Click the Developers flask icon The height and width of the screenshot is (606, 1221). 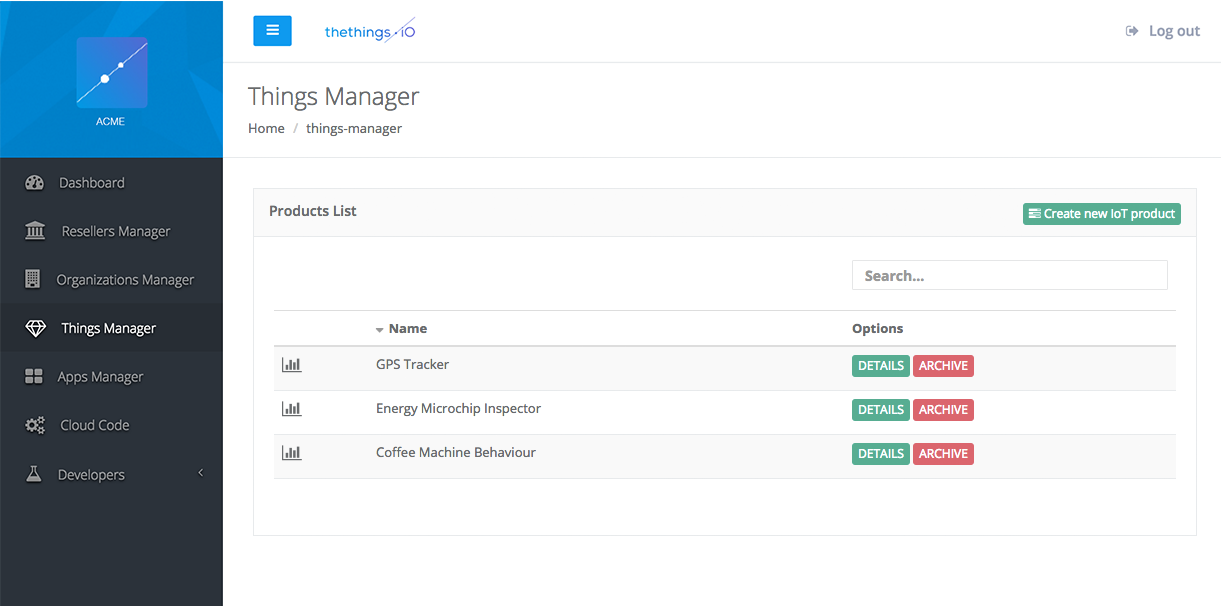pos(34,474)
